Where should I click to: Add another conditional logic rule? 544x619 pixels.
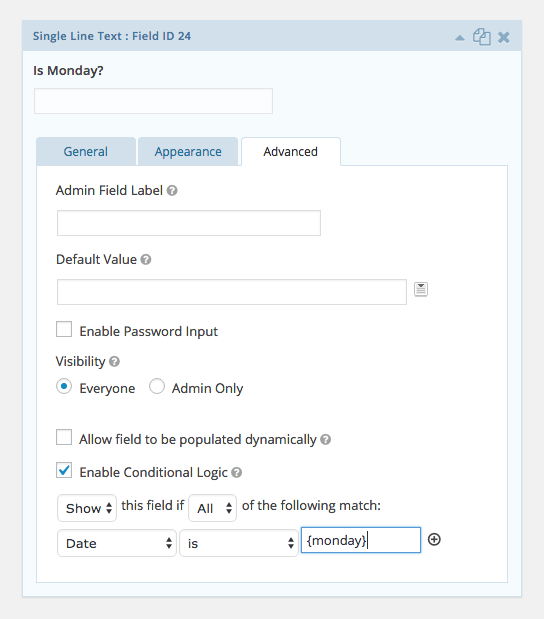(x=434, y=540)
